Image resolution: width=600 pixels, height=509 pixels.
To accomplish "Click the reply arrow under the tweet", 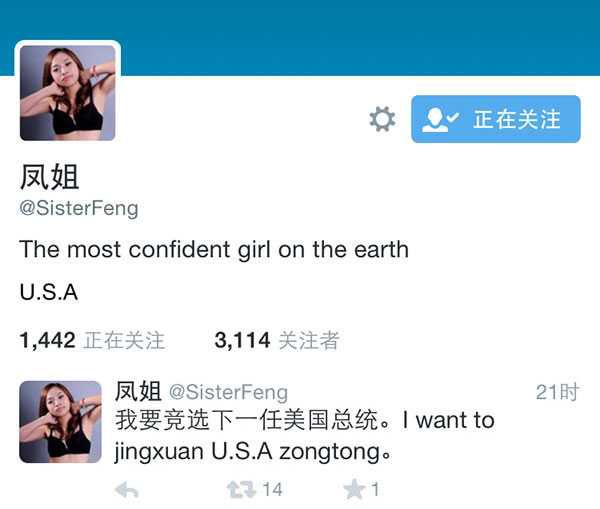I will coord(127,490).
